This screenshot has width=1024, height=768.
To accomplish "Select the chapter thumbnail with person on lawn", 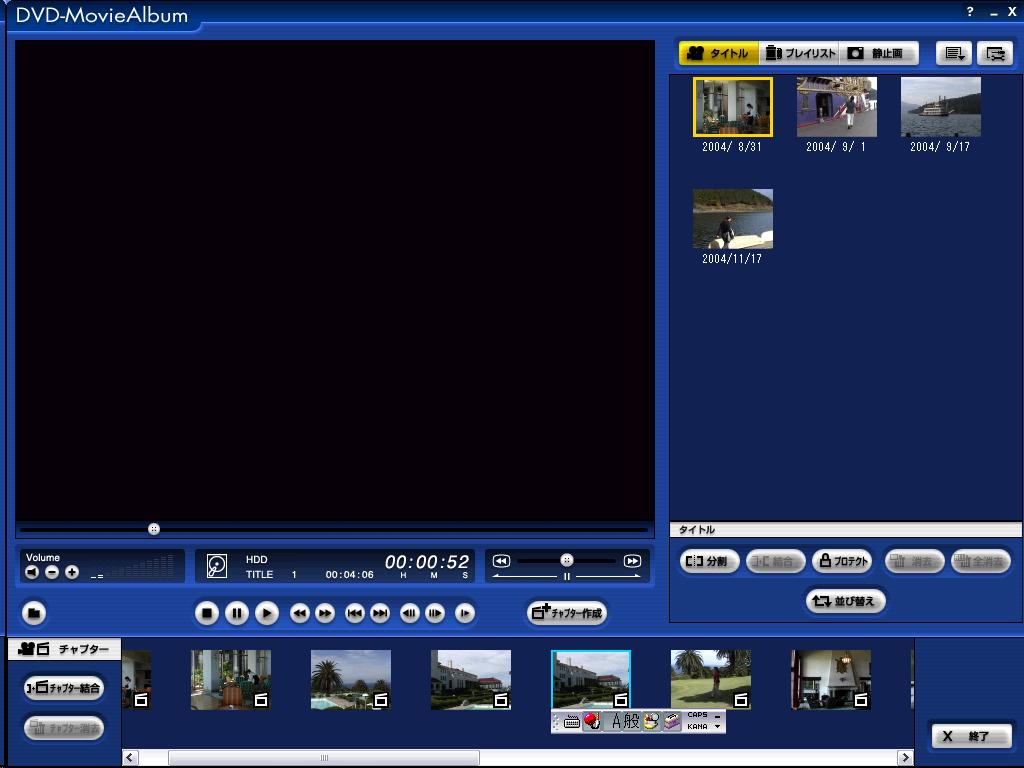I will point(711,680).
